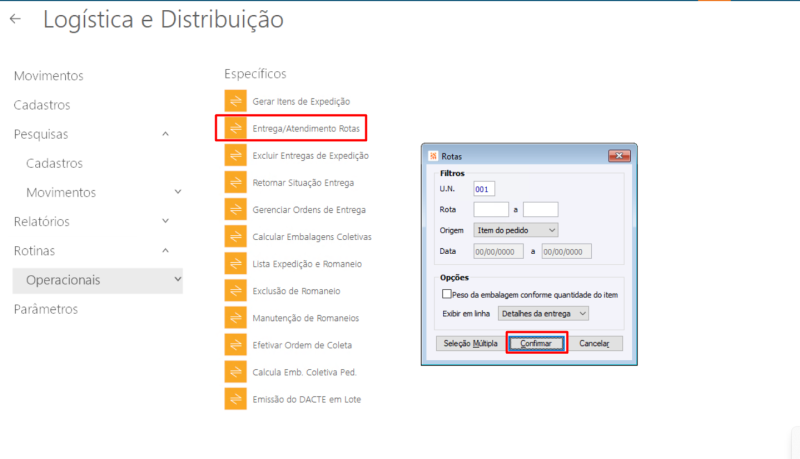Select Relatórios in sidebar
Screen dimensions: 800x459
[41, 221]
